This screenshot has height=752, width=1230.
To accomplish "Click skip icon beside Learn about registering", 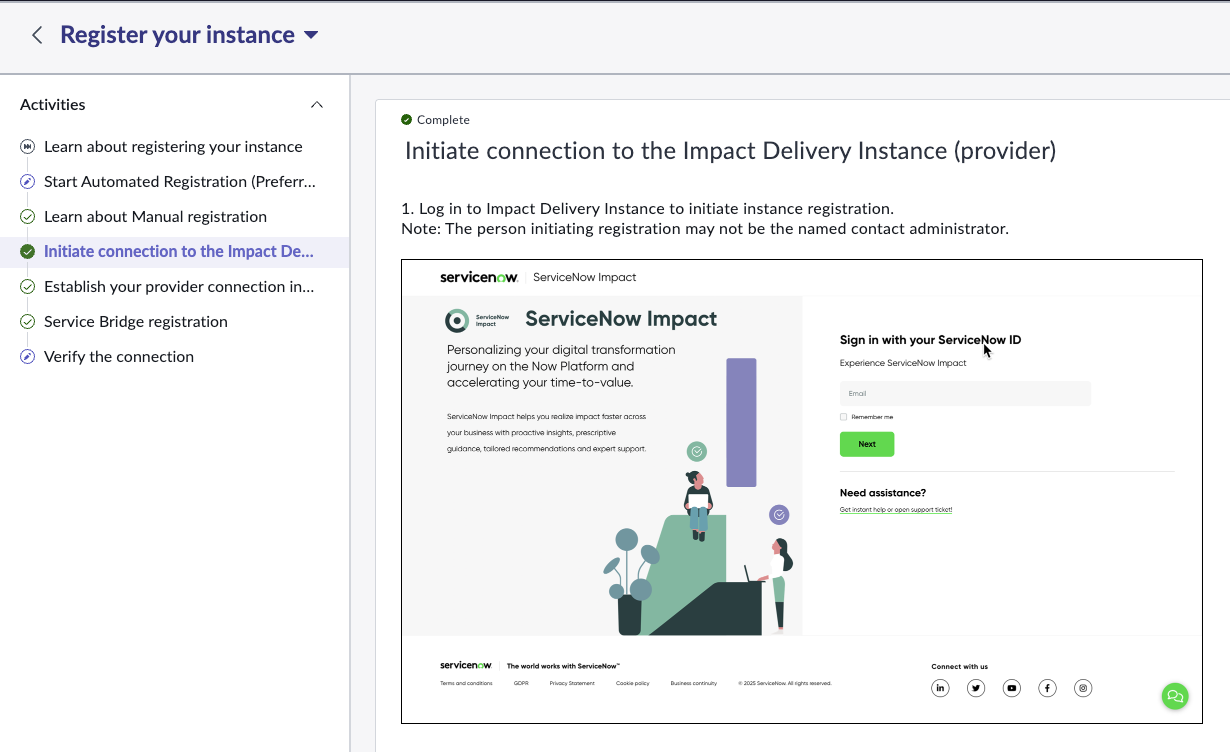I will pos(28,147).
